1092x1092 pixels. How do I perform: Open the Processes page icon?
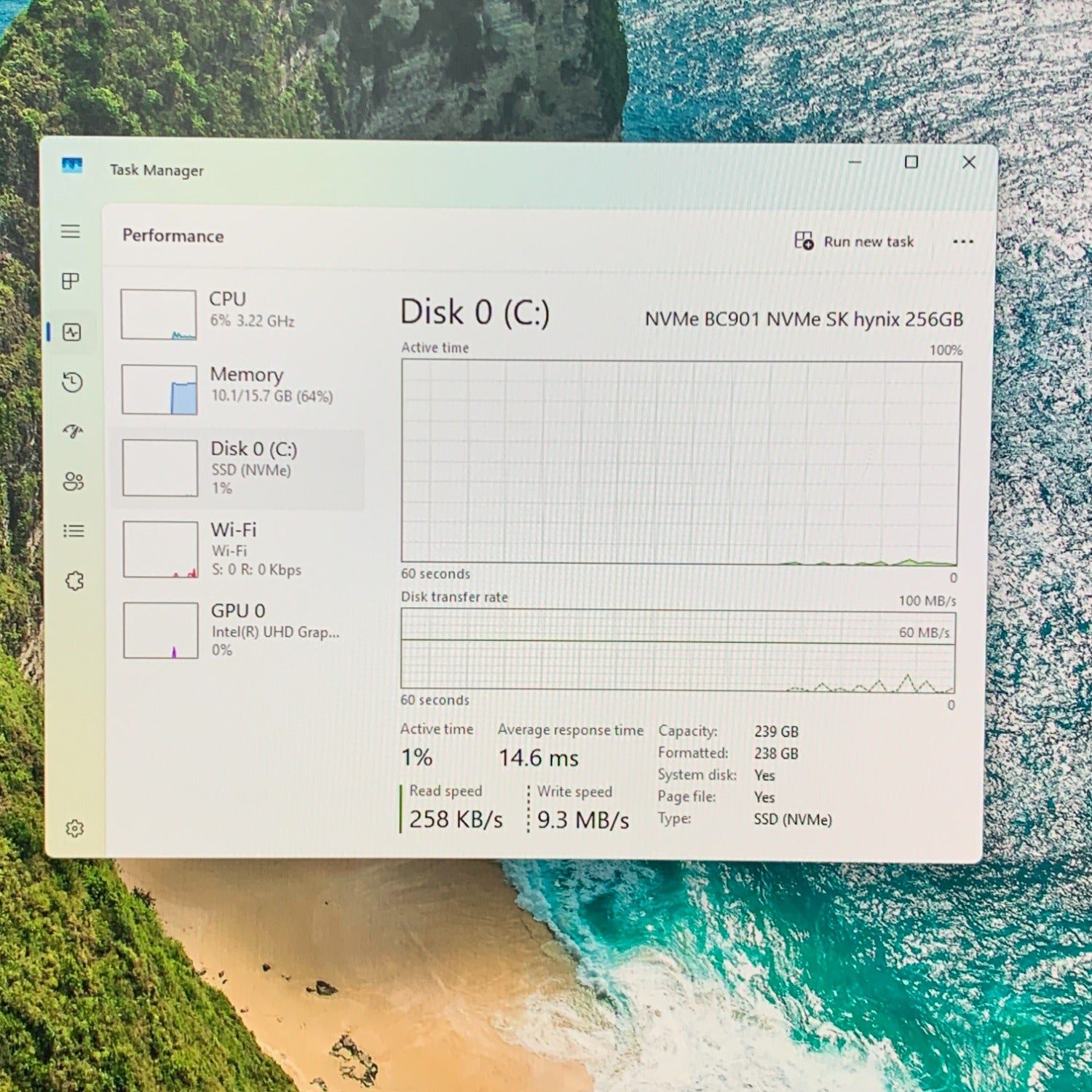click(x=71, y=281)
